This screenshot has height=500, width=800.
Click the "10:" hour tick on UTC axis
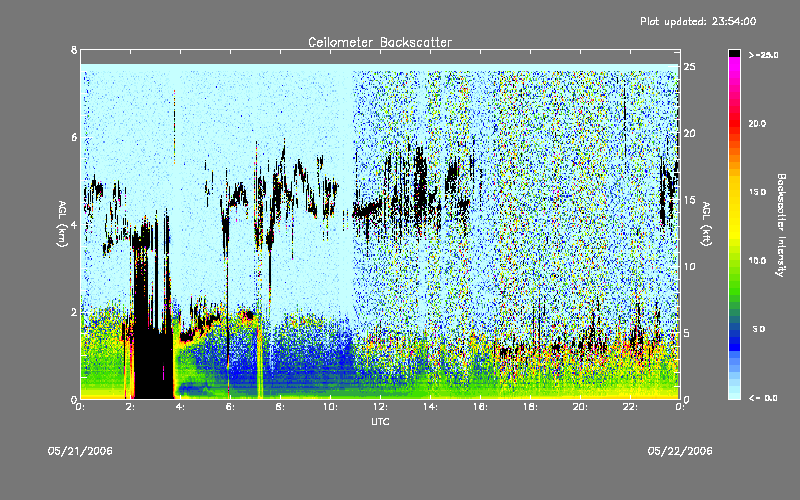coord(330,407)
